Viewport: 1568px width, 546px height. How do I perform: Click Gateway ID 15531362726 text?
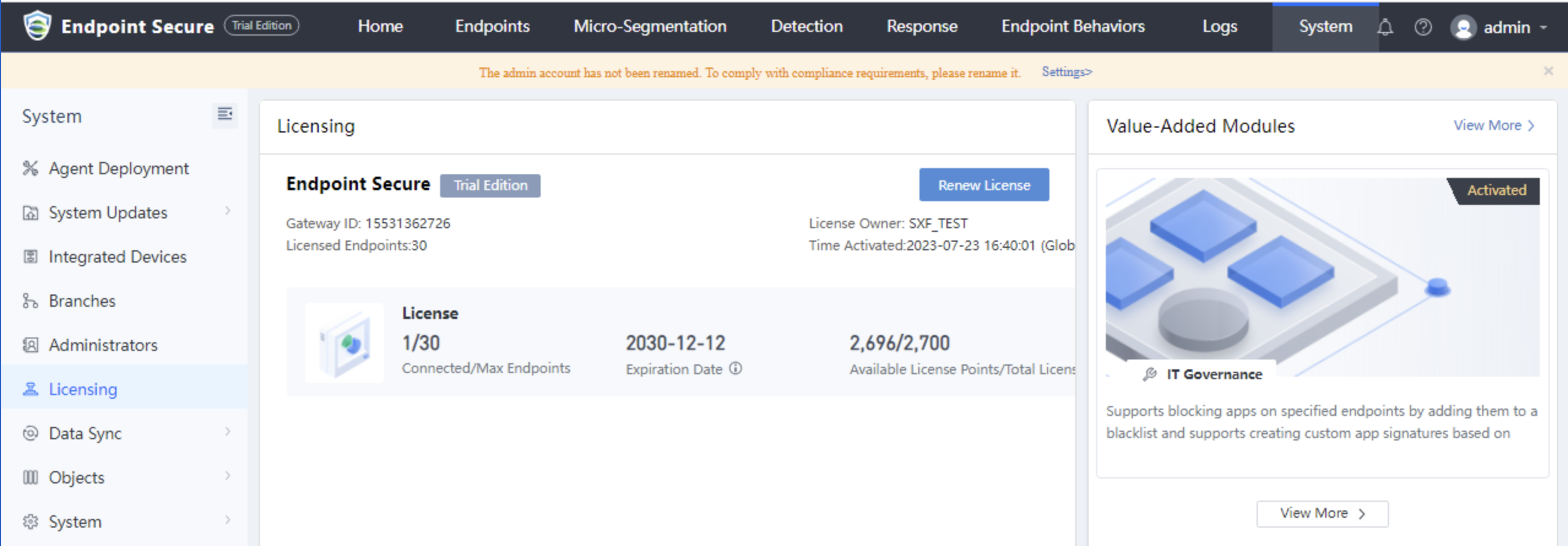368,223
